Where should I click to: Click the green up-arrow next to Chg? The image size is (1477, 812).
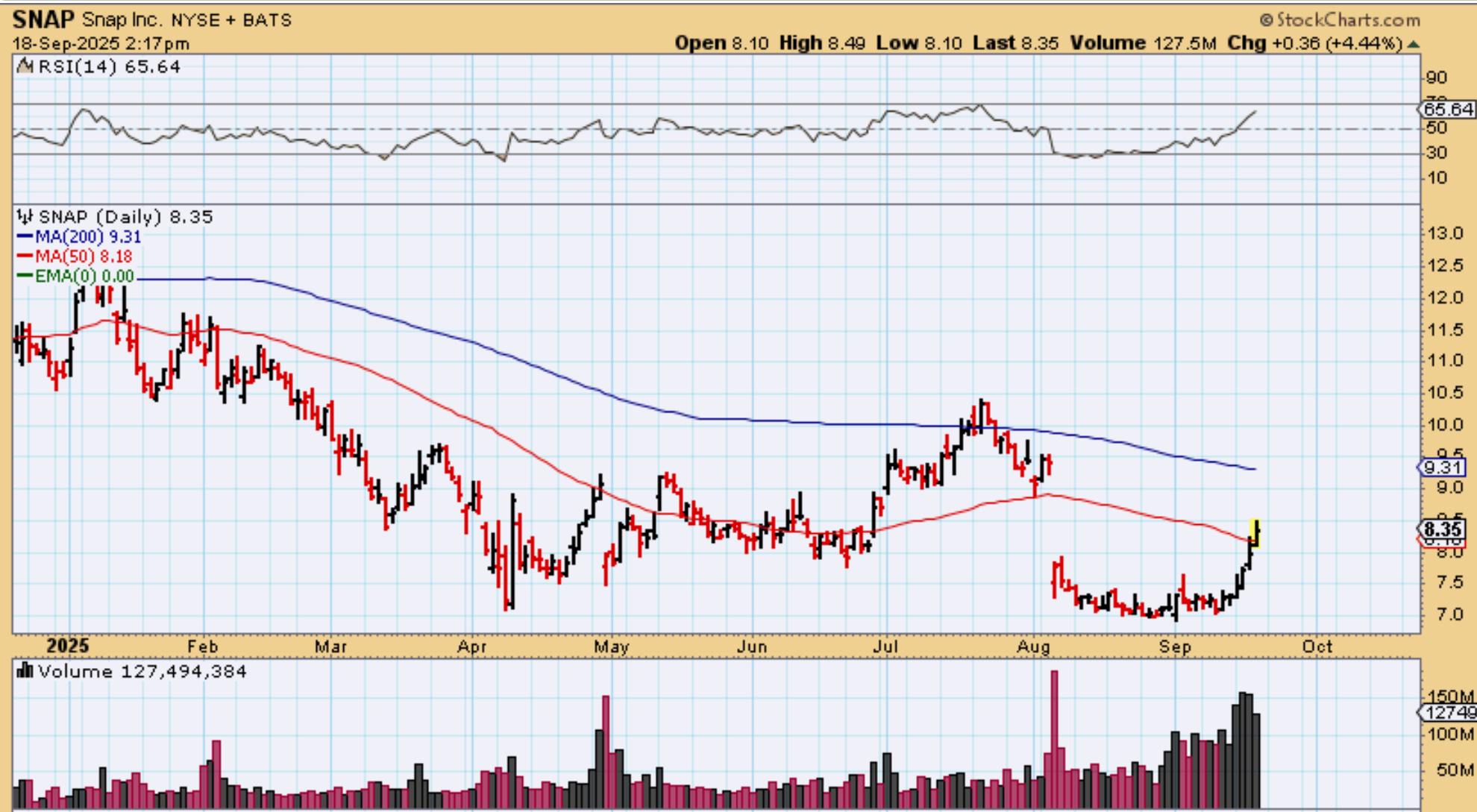[1413, 44]
